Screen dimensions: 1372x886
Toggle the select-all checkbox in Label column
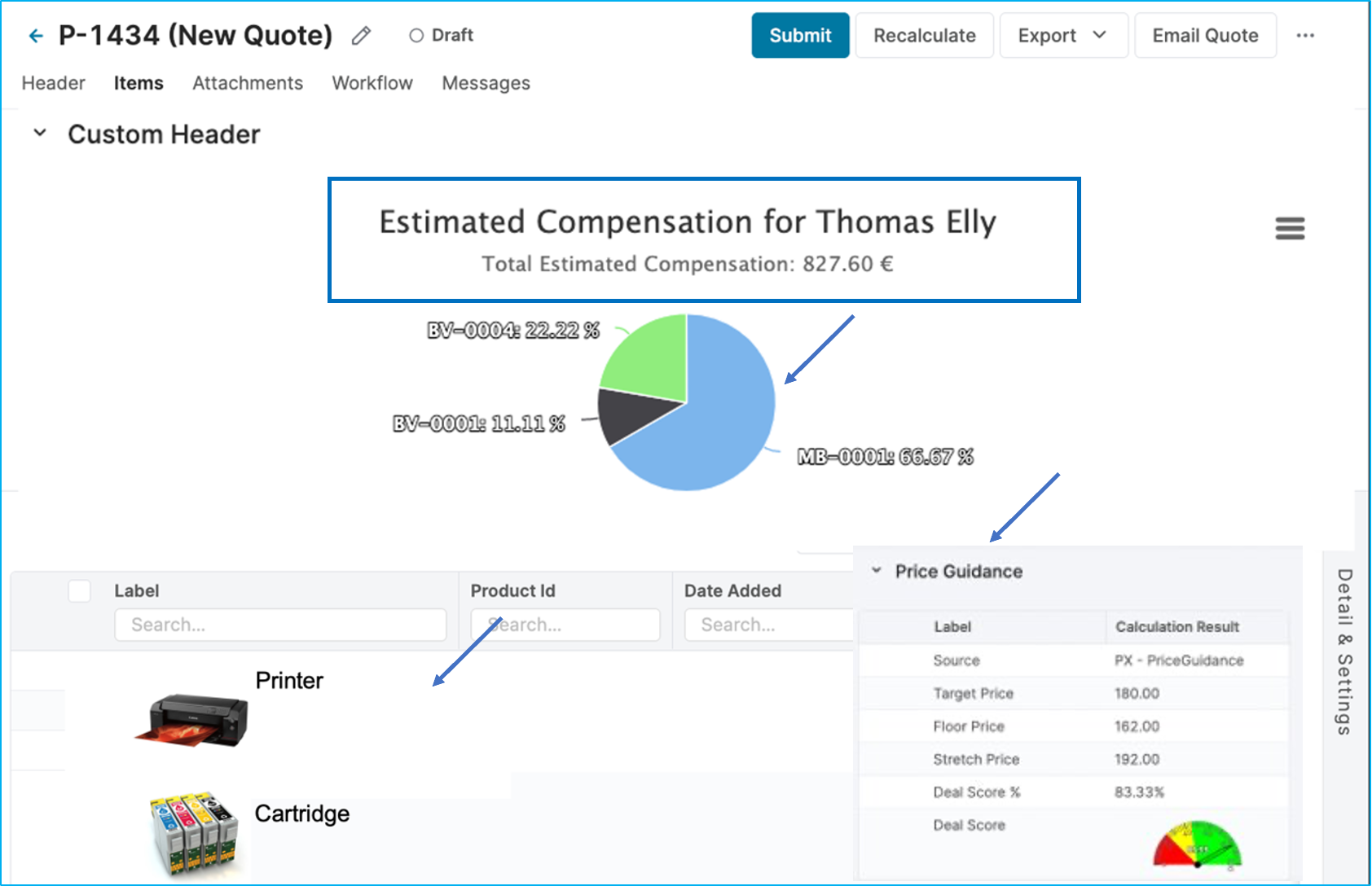tap(80, 591)
